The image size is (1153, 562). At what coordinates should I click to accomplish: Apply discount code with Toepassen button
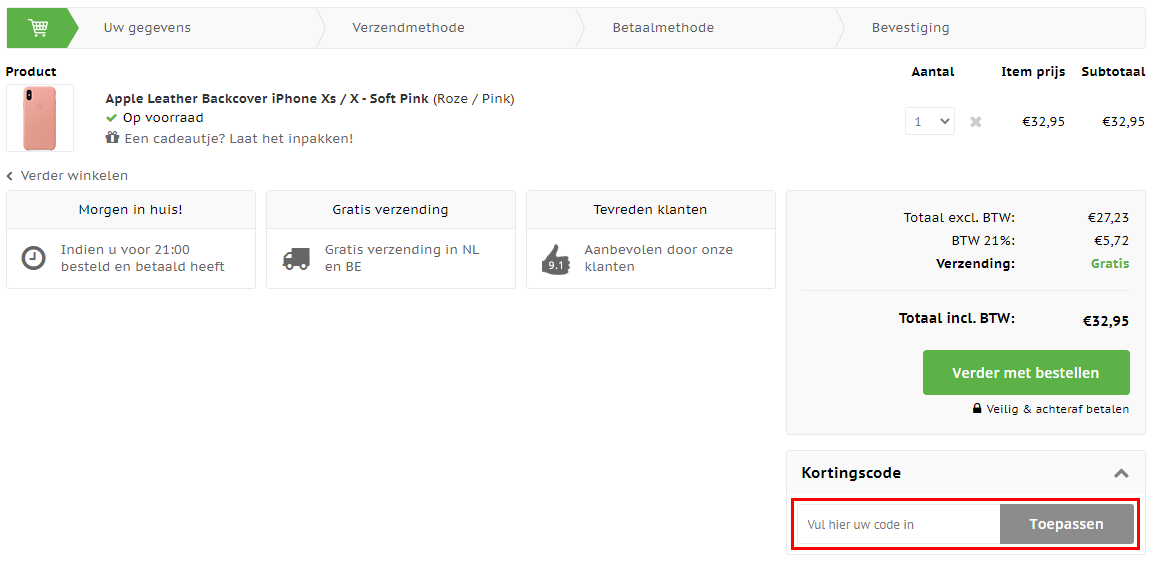coord(1066,524)
